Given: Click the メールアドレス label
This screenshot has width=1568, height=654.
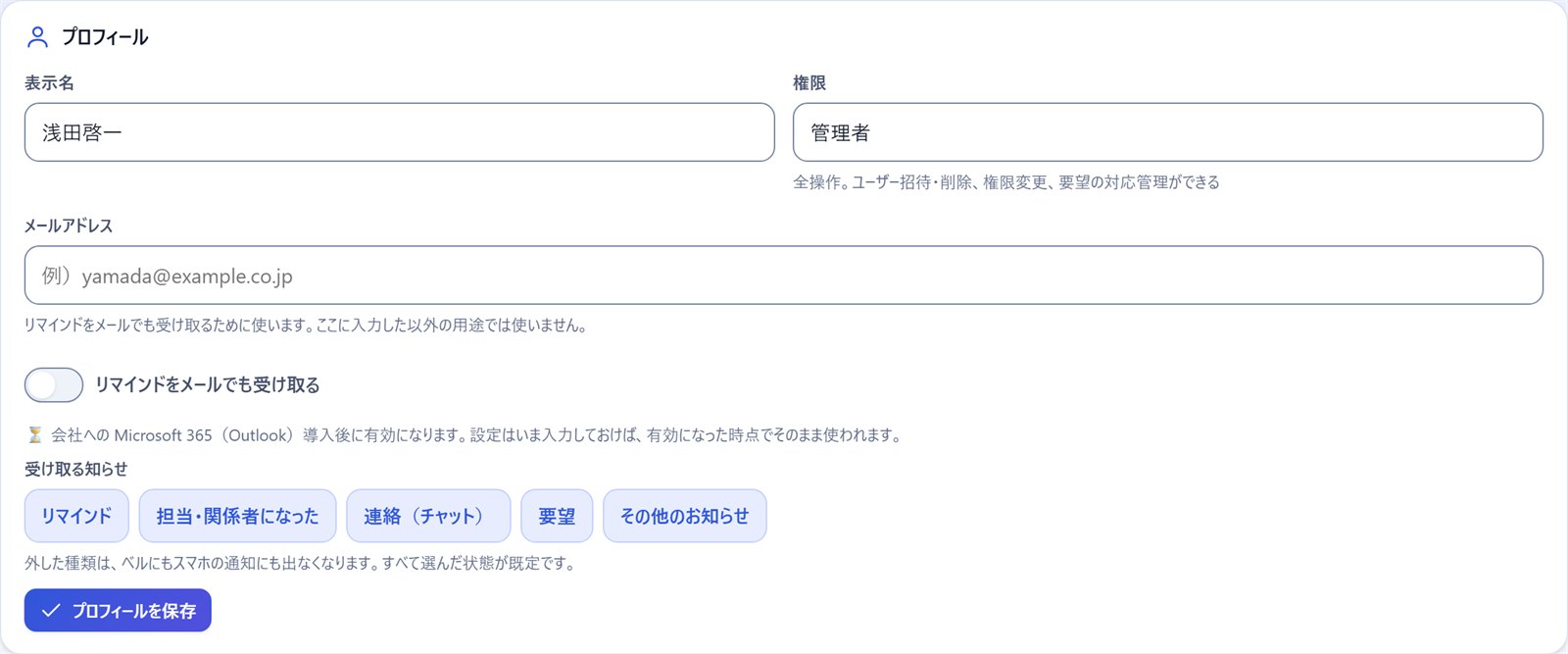Looking at the screenshot, I should tap(69, 226).
